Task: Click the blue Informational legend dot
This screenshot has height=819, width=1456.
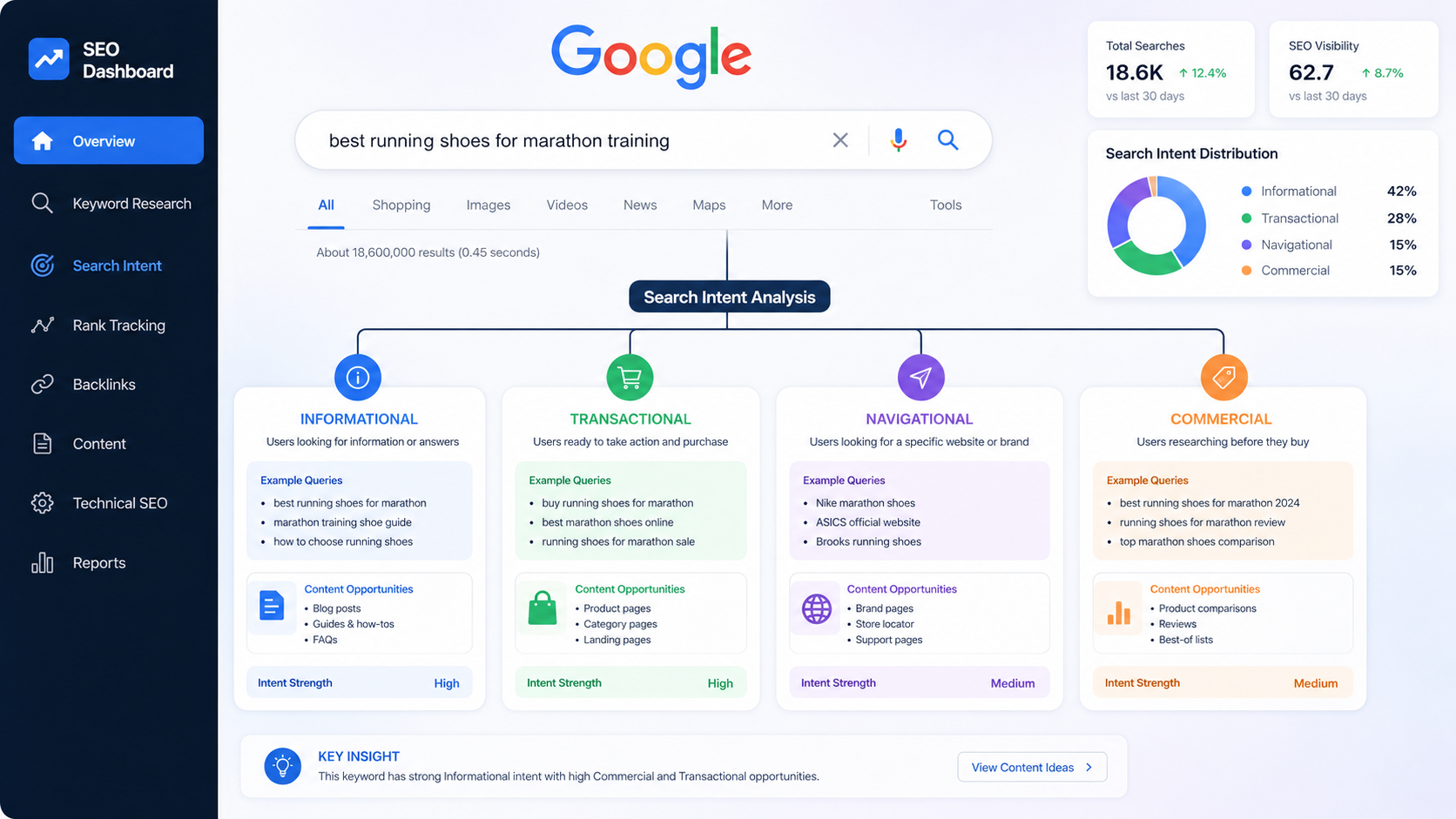Action: point(1246,191)
